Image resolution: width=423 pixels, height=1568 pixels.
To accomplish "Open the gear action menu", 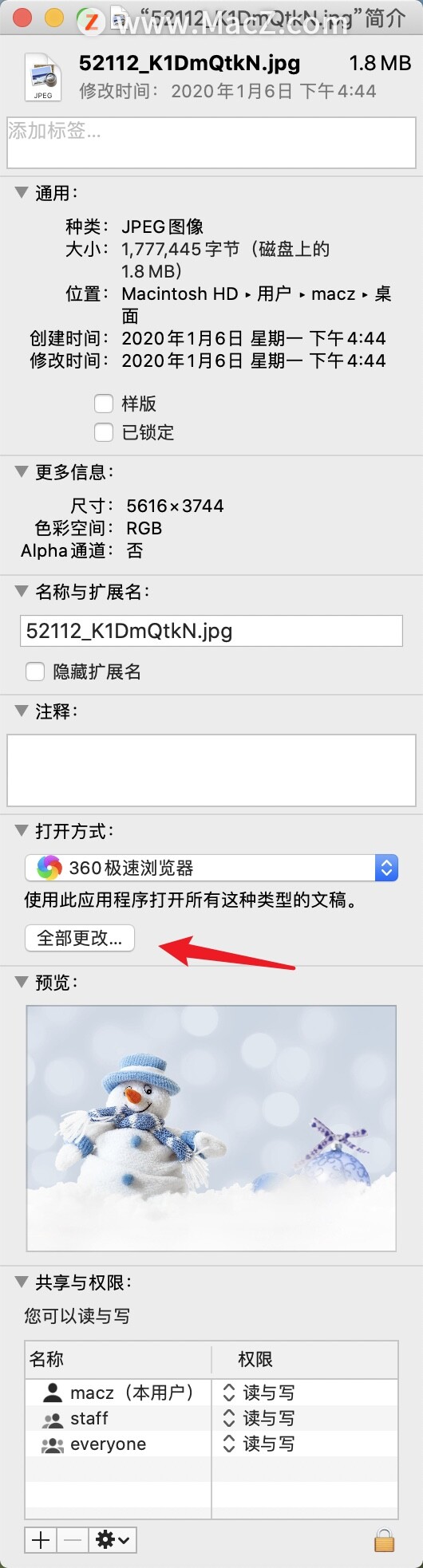I will (x=113, y=1539).
